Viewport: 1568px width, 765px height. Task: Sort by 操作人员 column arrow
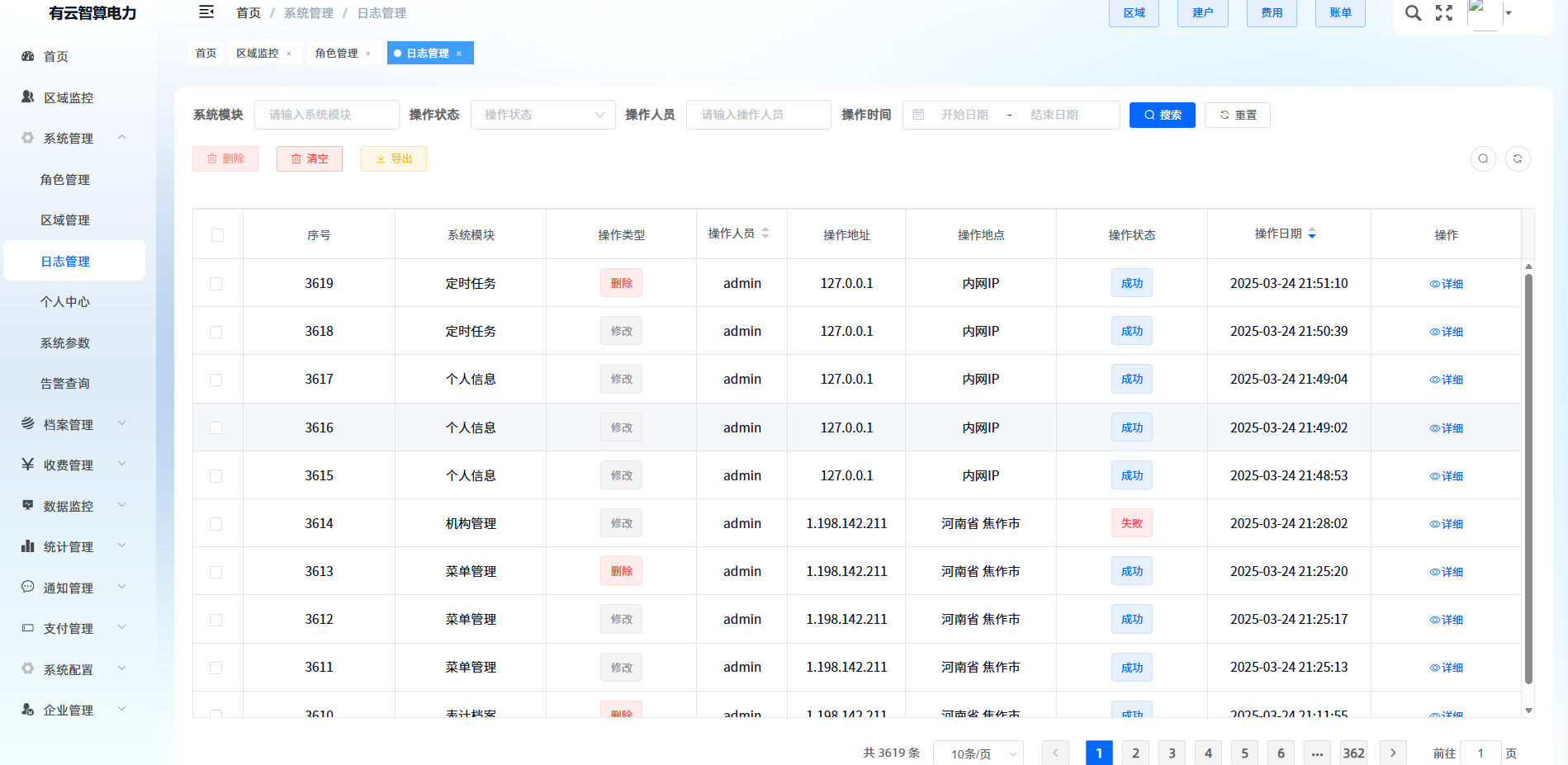(765, 234)
